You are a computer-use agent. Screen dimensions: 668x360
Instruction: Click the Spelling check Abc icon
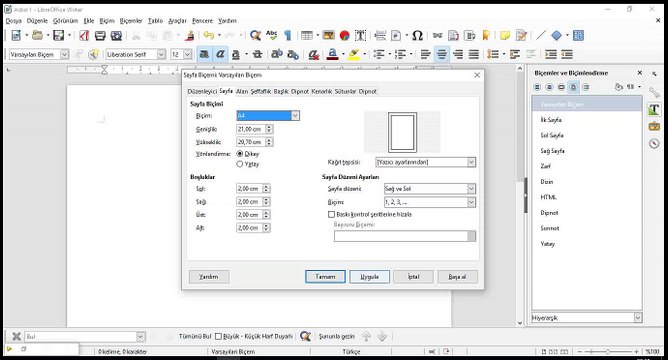271,36
